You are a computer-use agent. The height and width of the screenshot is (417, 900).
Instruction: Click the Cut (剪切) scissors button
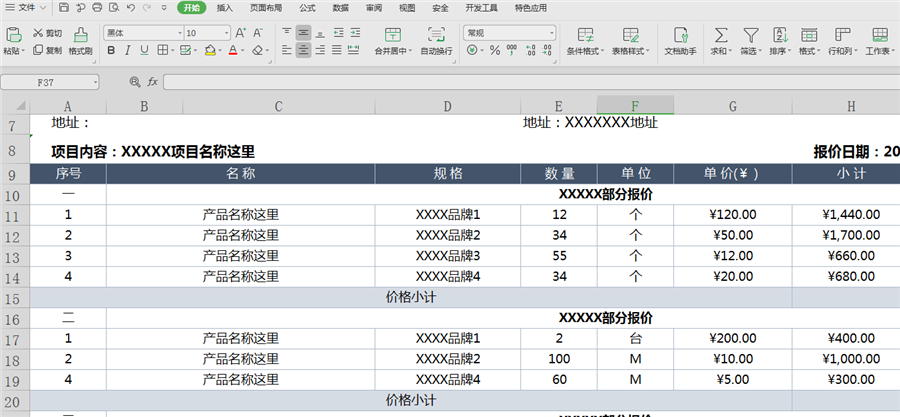click(47, 33)
